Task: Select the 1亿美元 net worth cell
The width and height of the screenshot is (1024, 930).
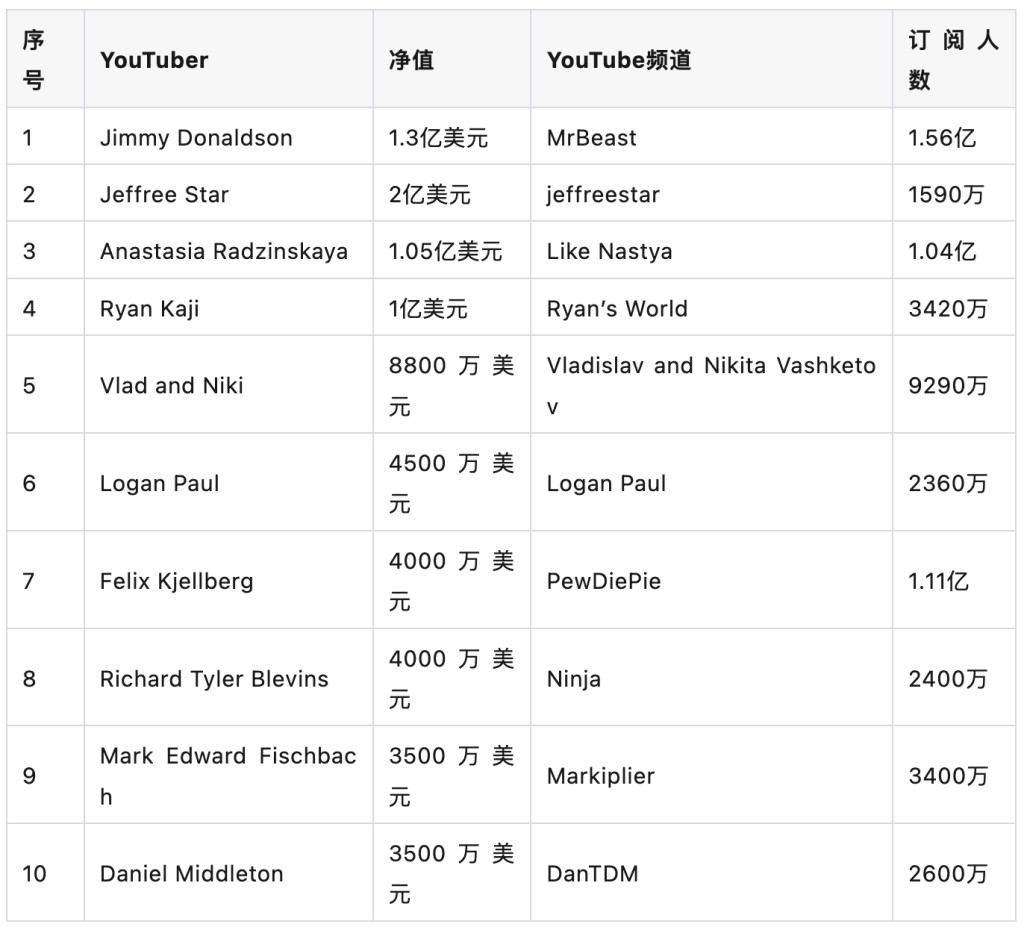Action: pos(451,308)
